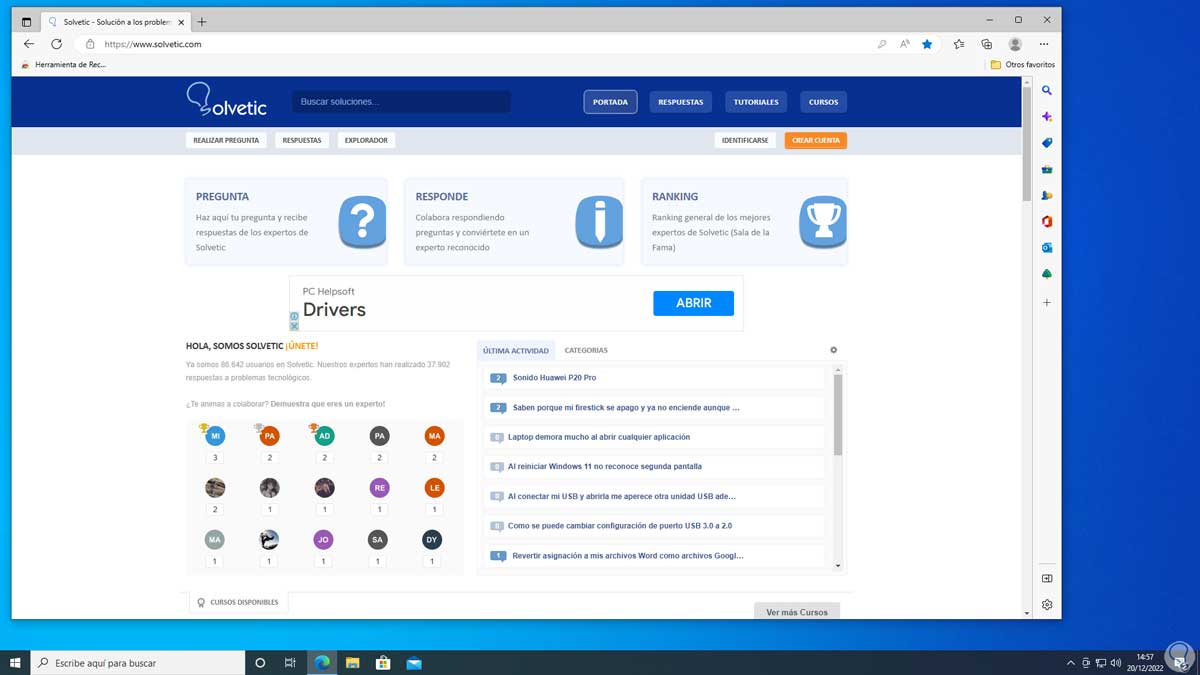The width and height of the screenshot is (1200, 675).
Task: Open Revertir asignación Word question link
Action: click(628, 555)
